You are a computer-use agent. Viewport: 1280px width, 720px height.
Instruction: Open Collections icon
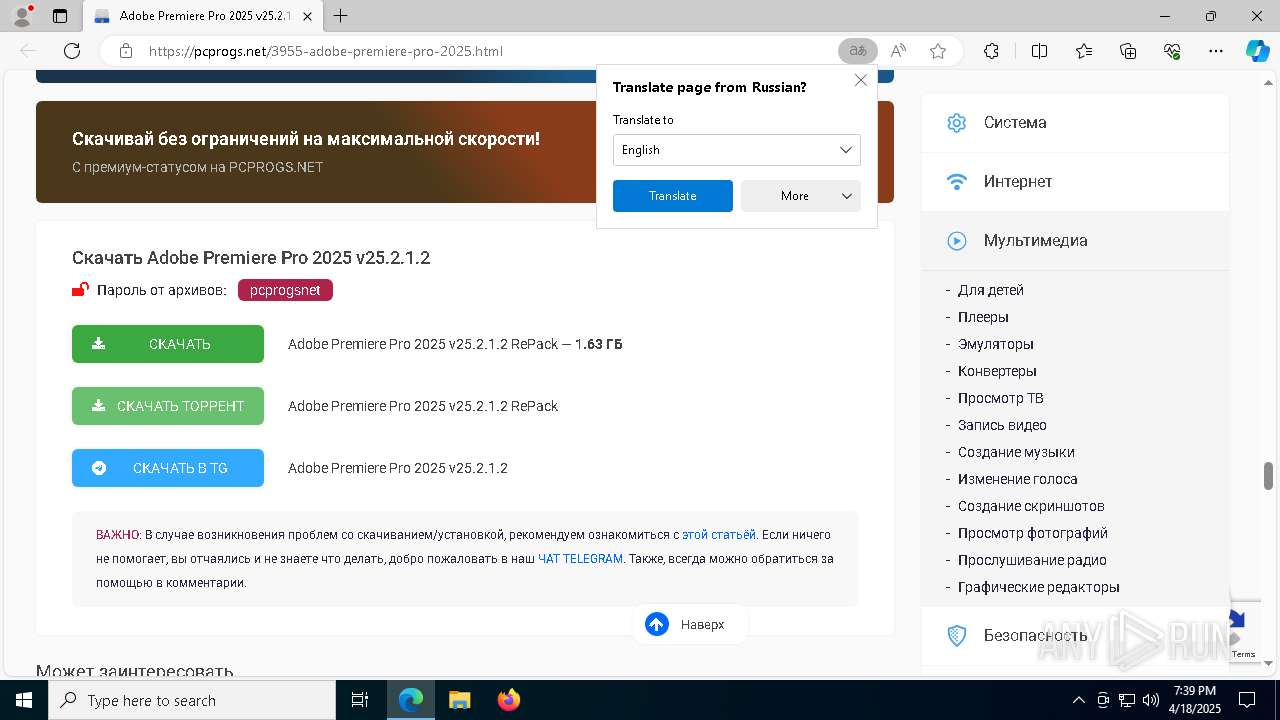pos(1128,51)
